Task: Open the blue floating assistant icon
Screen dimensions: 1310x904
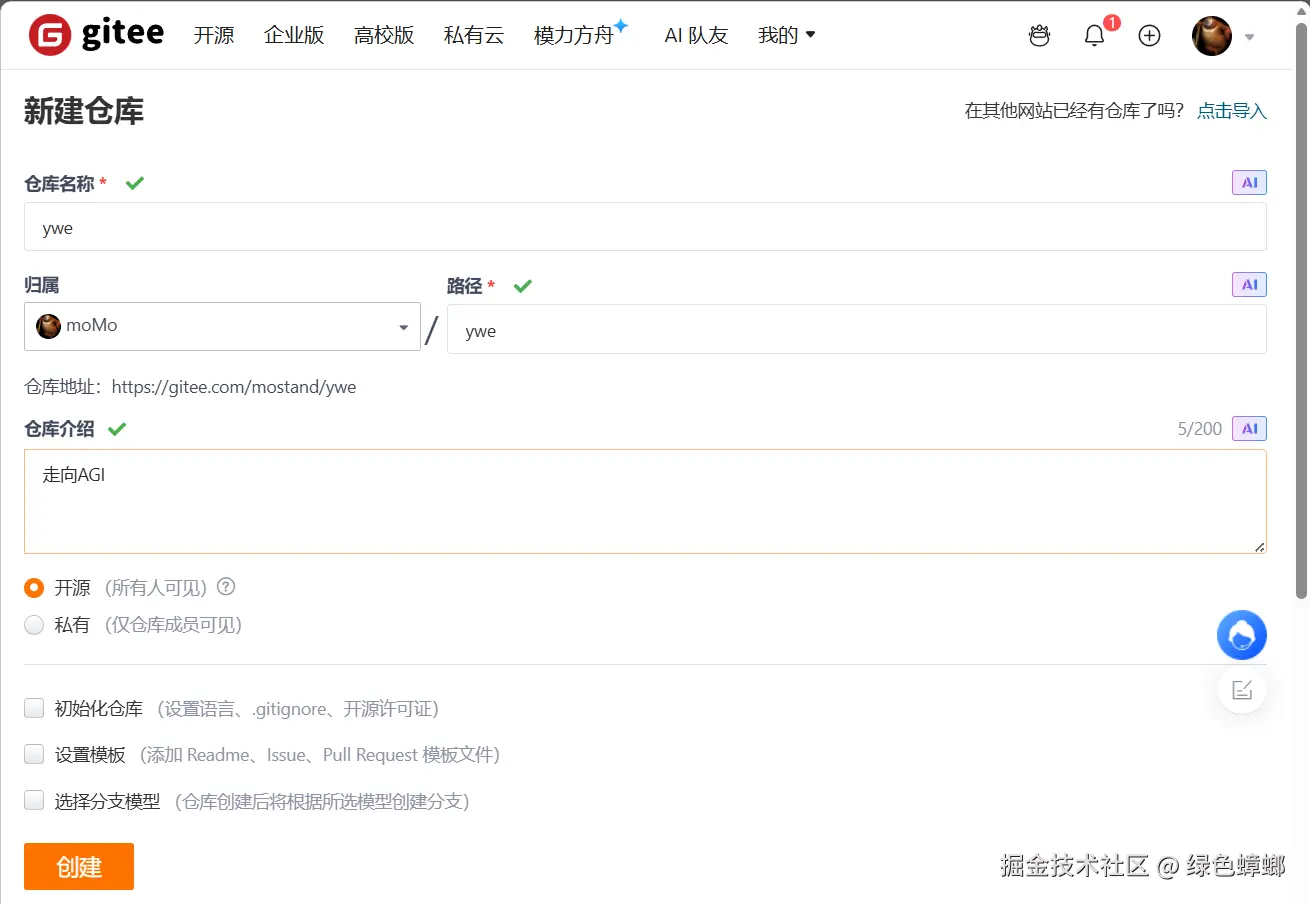Action: pos(1242,635)
